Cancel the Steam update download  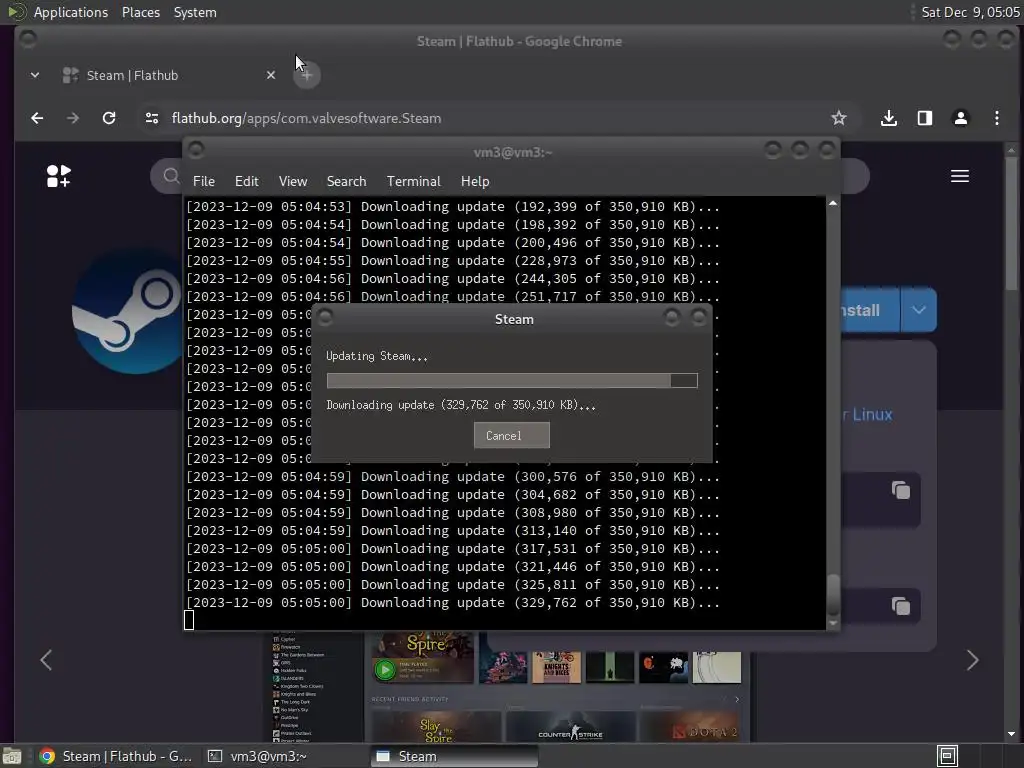point(511,436)
